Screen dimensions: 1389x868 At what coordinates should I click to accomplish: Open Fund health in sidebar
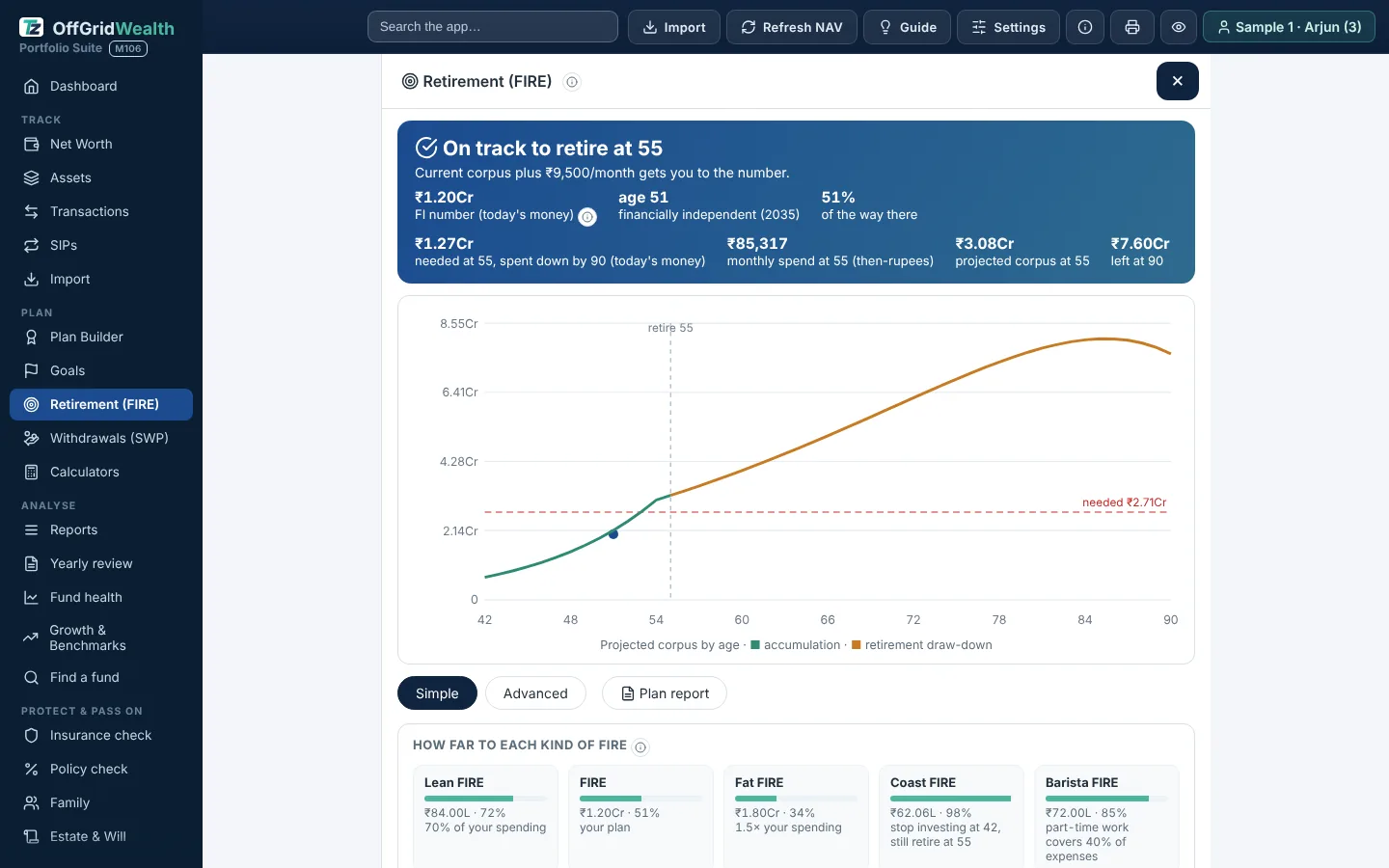(x=101, y=597)
